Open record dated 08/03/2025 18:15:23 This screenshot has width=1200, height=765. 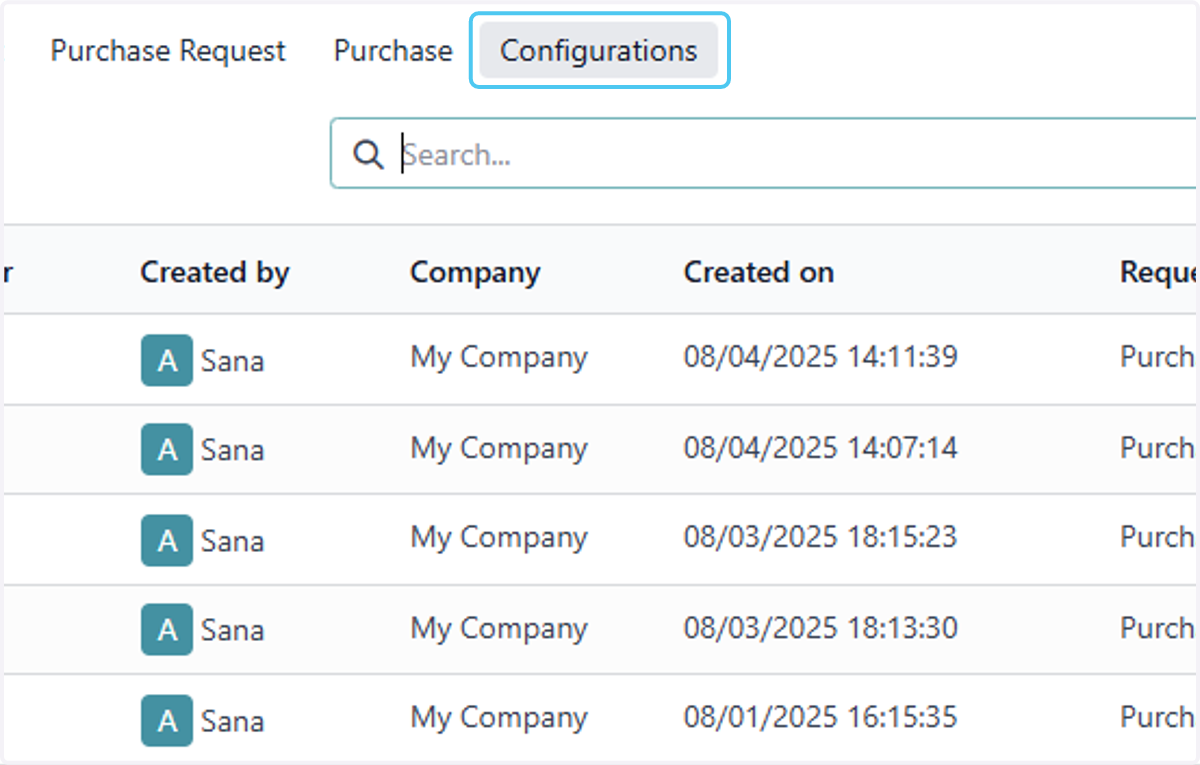(x=821, y=536)
